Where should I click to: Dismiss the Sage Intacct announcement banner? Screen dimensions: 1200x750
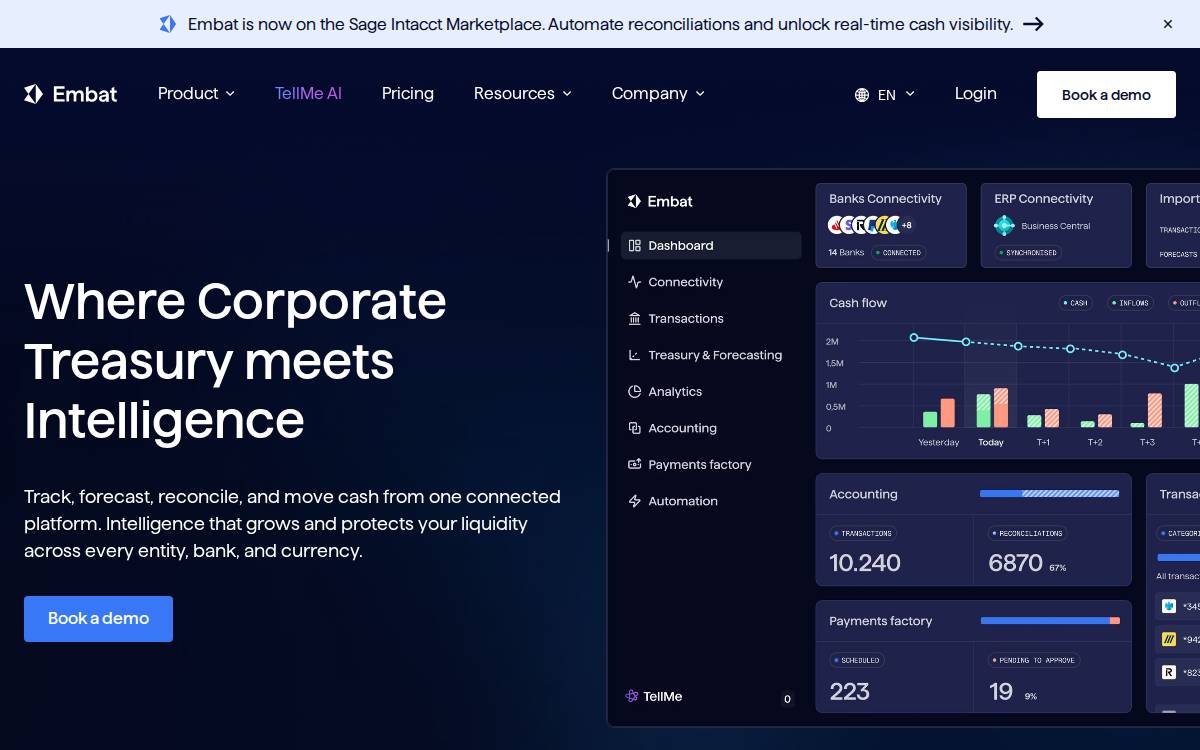1167,24
